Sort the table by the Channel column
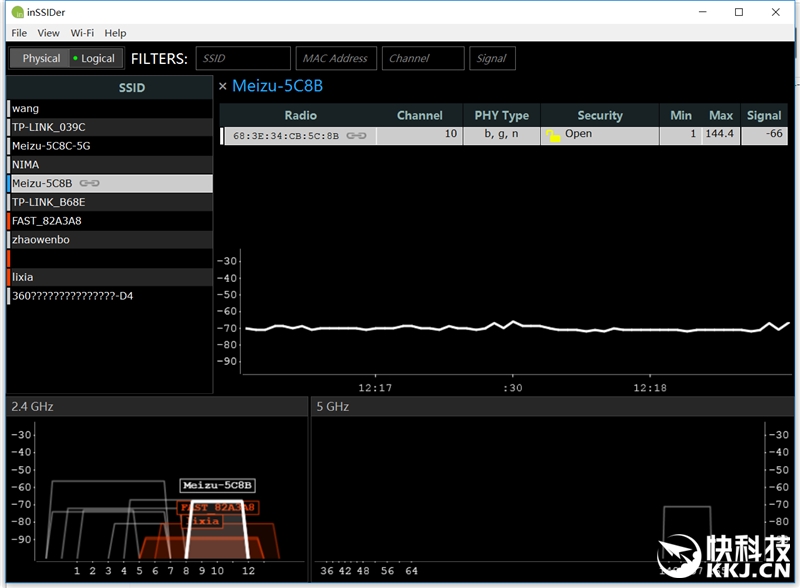This screenshot has height=588, width=800. point(419,115)
